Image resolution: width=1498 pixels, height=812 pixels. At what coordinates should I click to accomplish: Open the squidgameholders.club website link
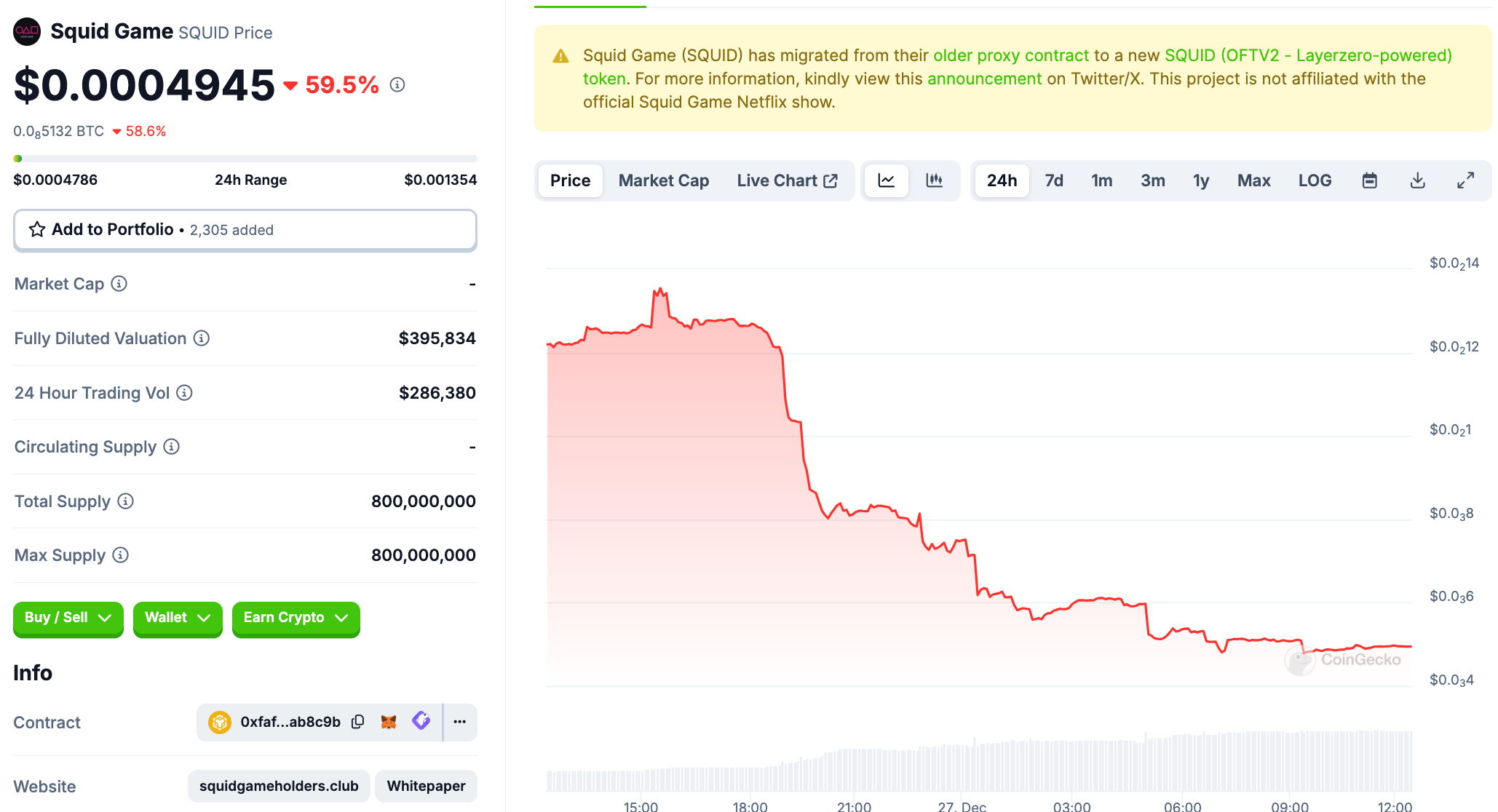click(x=279, y=786)
